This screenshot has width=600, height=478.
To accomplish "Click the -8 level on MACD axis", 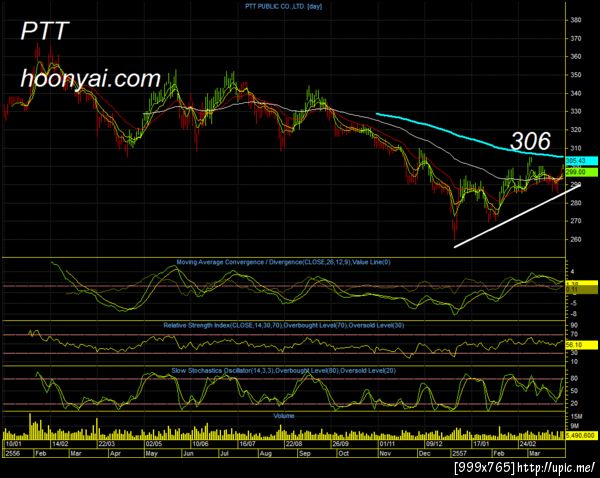I will point(573,314).
